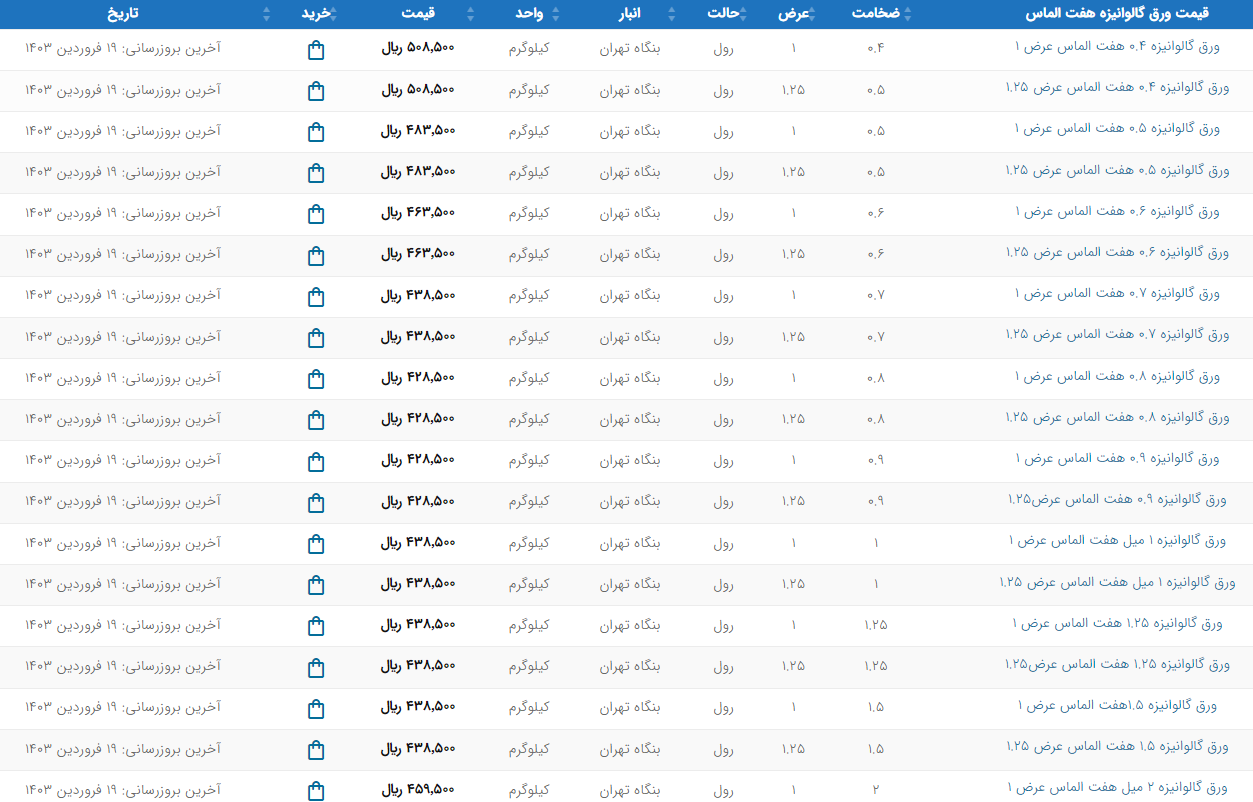Screen dimensions: 1253x802
Task: Click buy icon for 1.5 sheet width 1.25
Action: click(316, 750)
